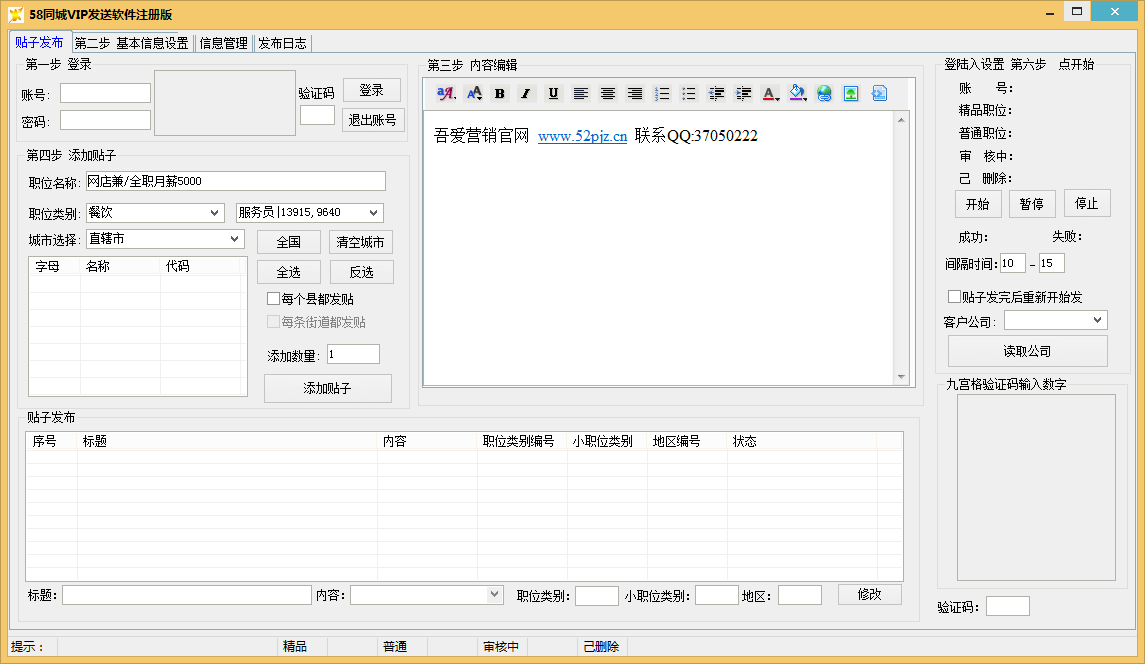Enable 每个县都发贴 checkbox
Image resolution: width=1145 pixels, height=664 pixels.
274,299
